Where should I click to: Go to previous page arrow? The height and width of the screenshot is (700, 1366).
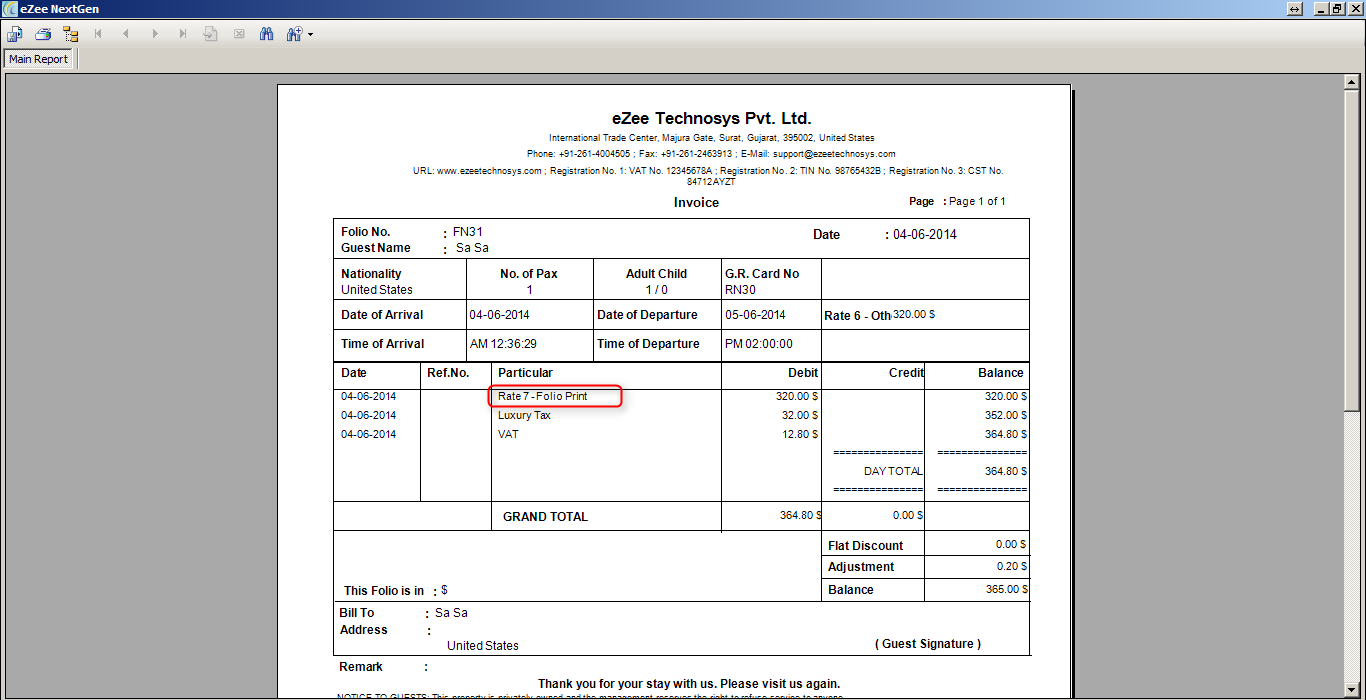(126, 34)
